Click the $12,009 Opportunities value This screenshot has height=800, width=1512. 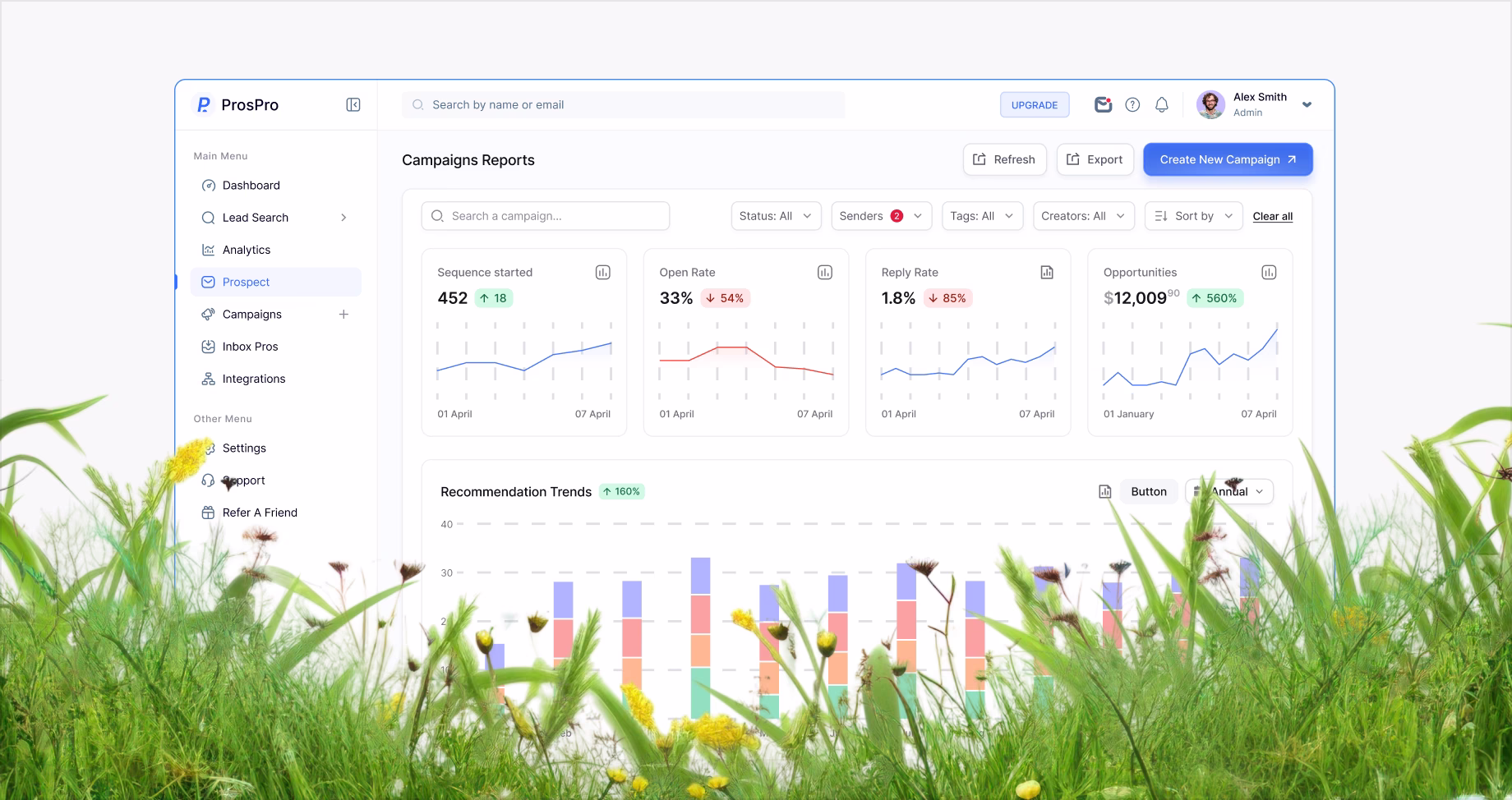point(1141,298)
